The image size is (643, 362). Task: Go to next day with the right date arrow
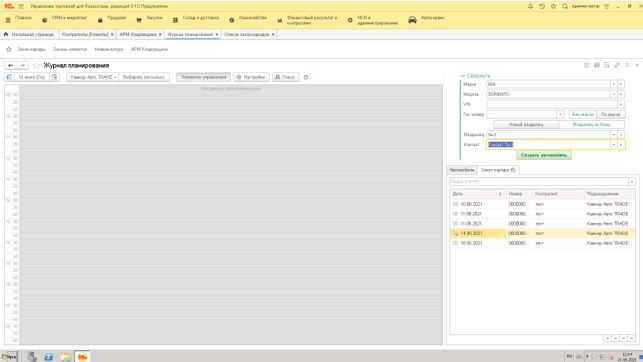pyautogui.click(x=55, y=77)
